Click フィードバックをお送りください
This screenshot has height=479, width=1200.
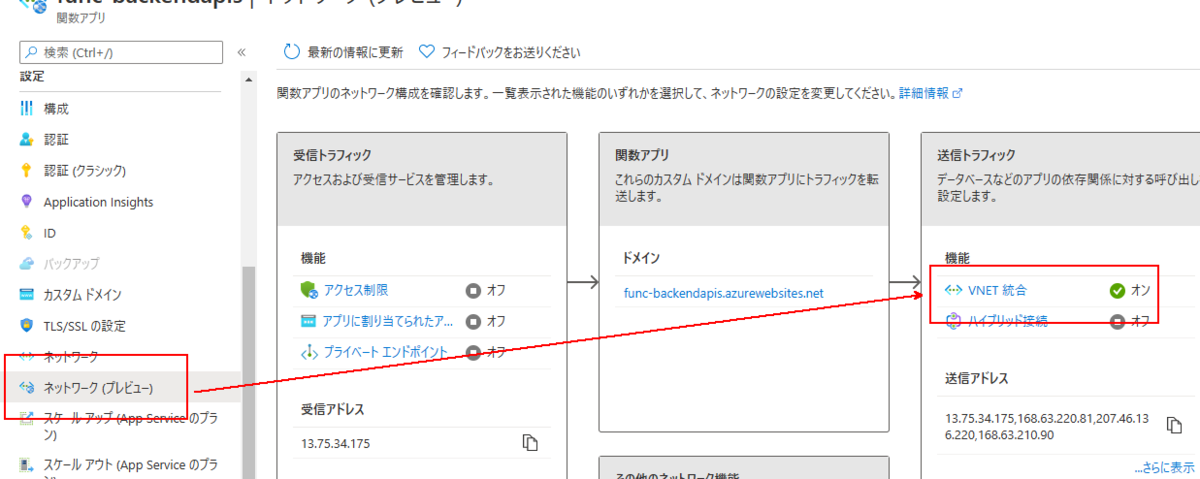click(x=511, y=52)
